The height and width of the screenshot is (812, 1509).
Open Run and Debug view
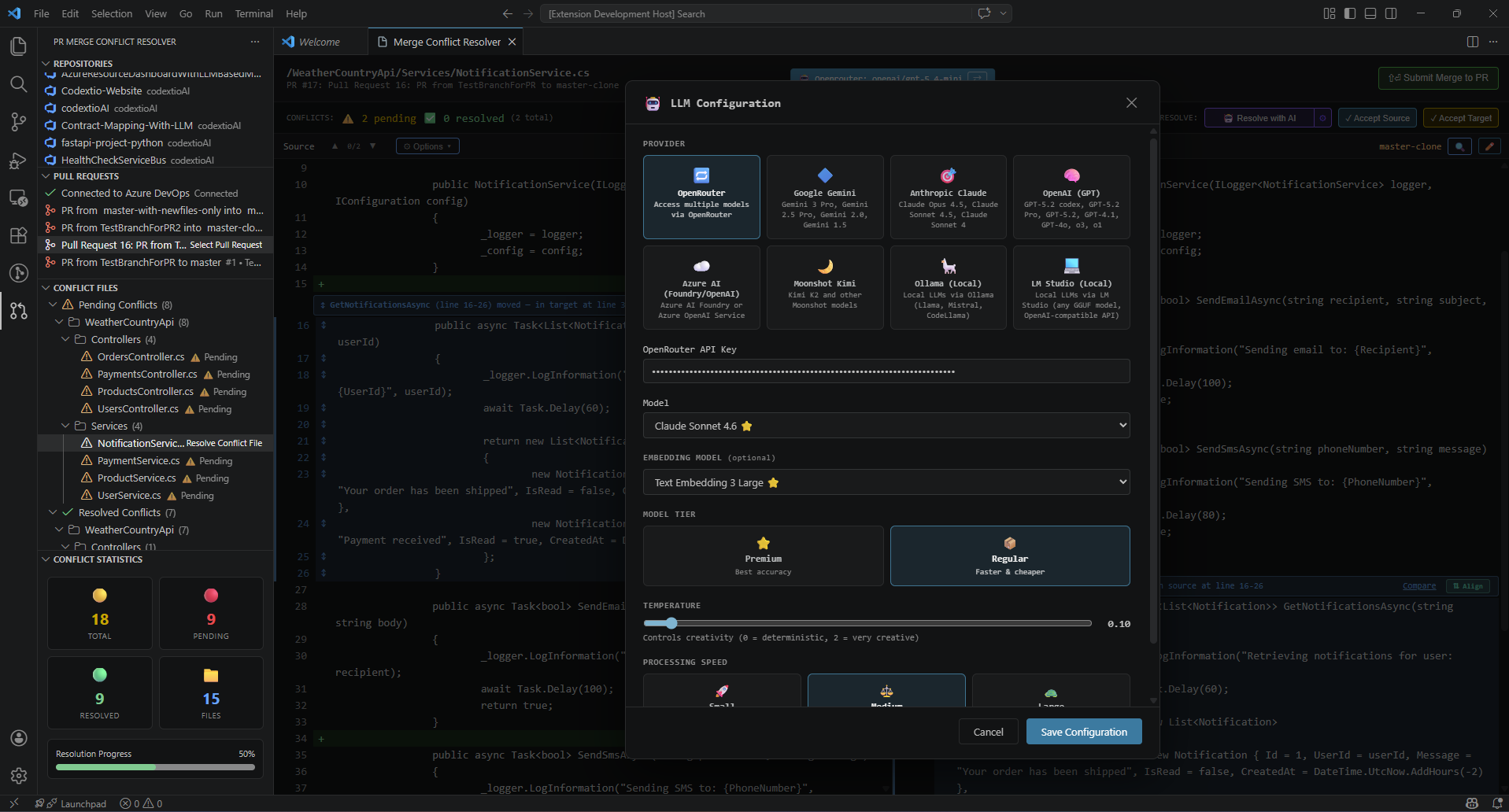(18, 161)
